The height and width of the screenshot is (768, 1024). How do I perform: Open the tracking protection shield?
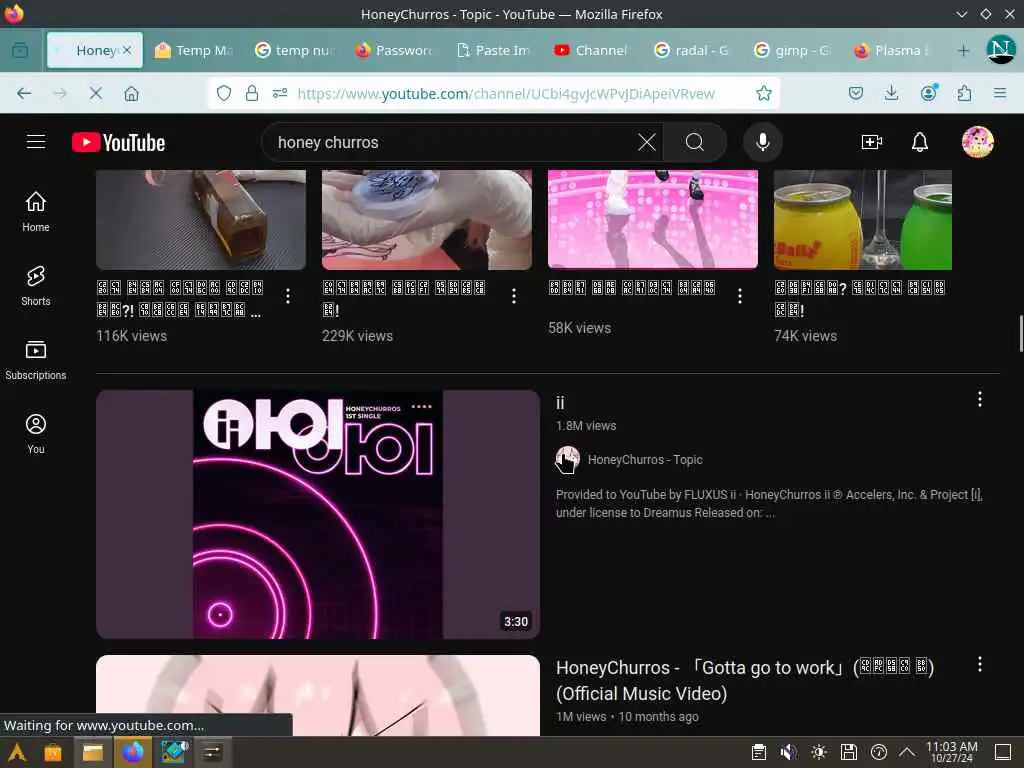tap(224, 93)
